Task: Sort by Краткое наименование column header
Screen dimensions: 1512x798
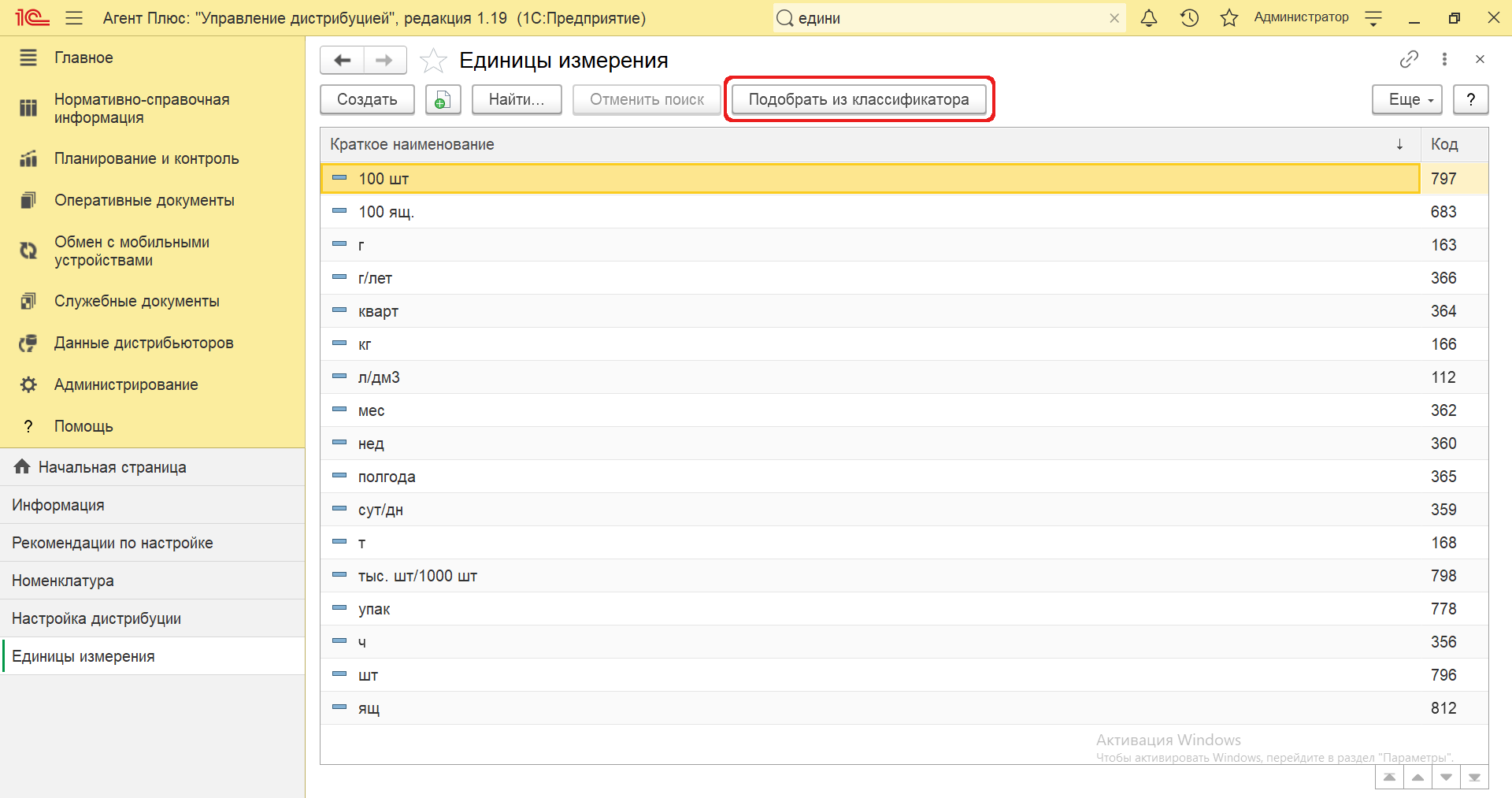Action: coord(870,144)
